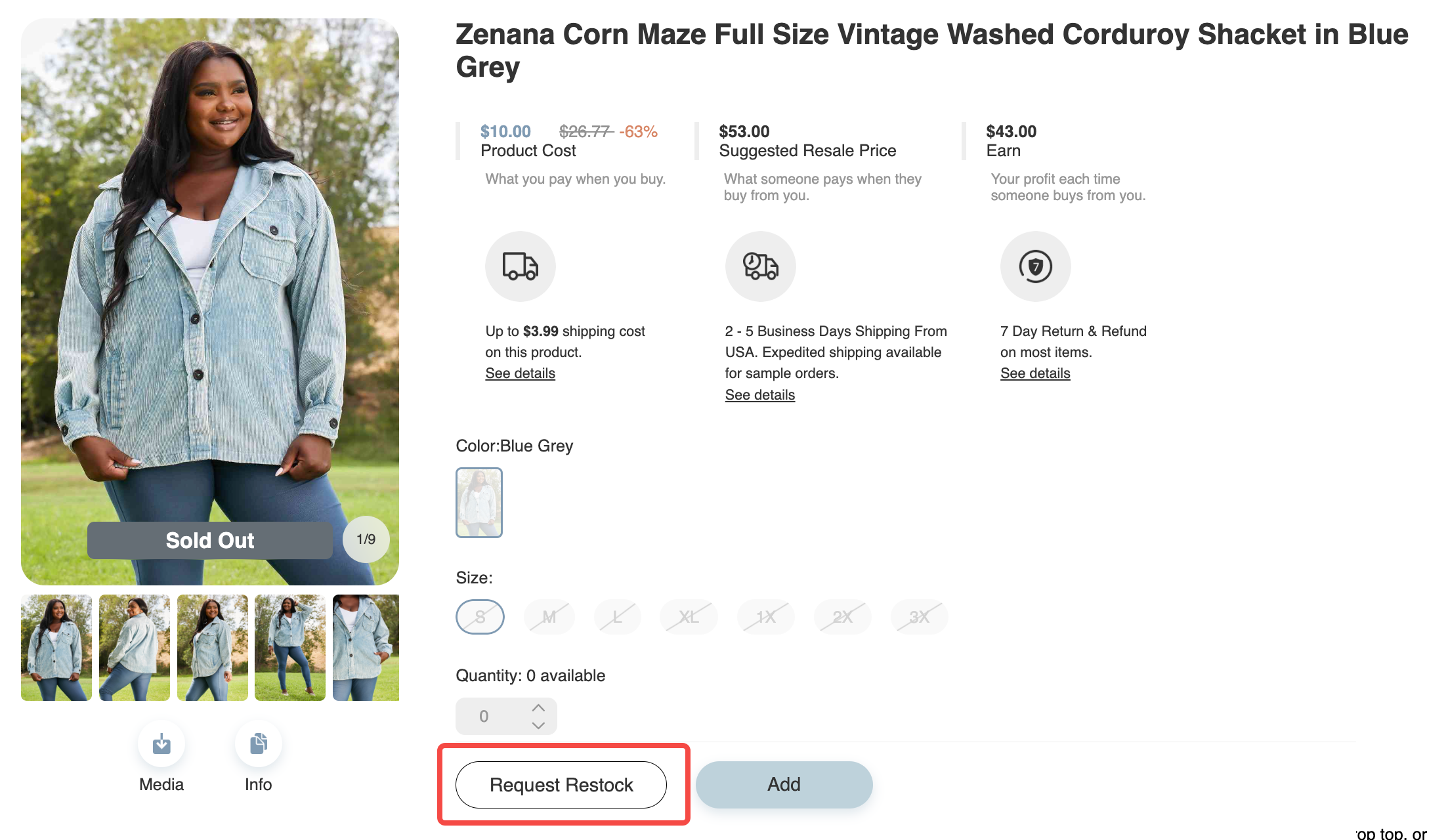Click the Add button

784,785
